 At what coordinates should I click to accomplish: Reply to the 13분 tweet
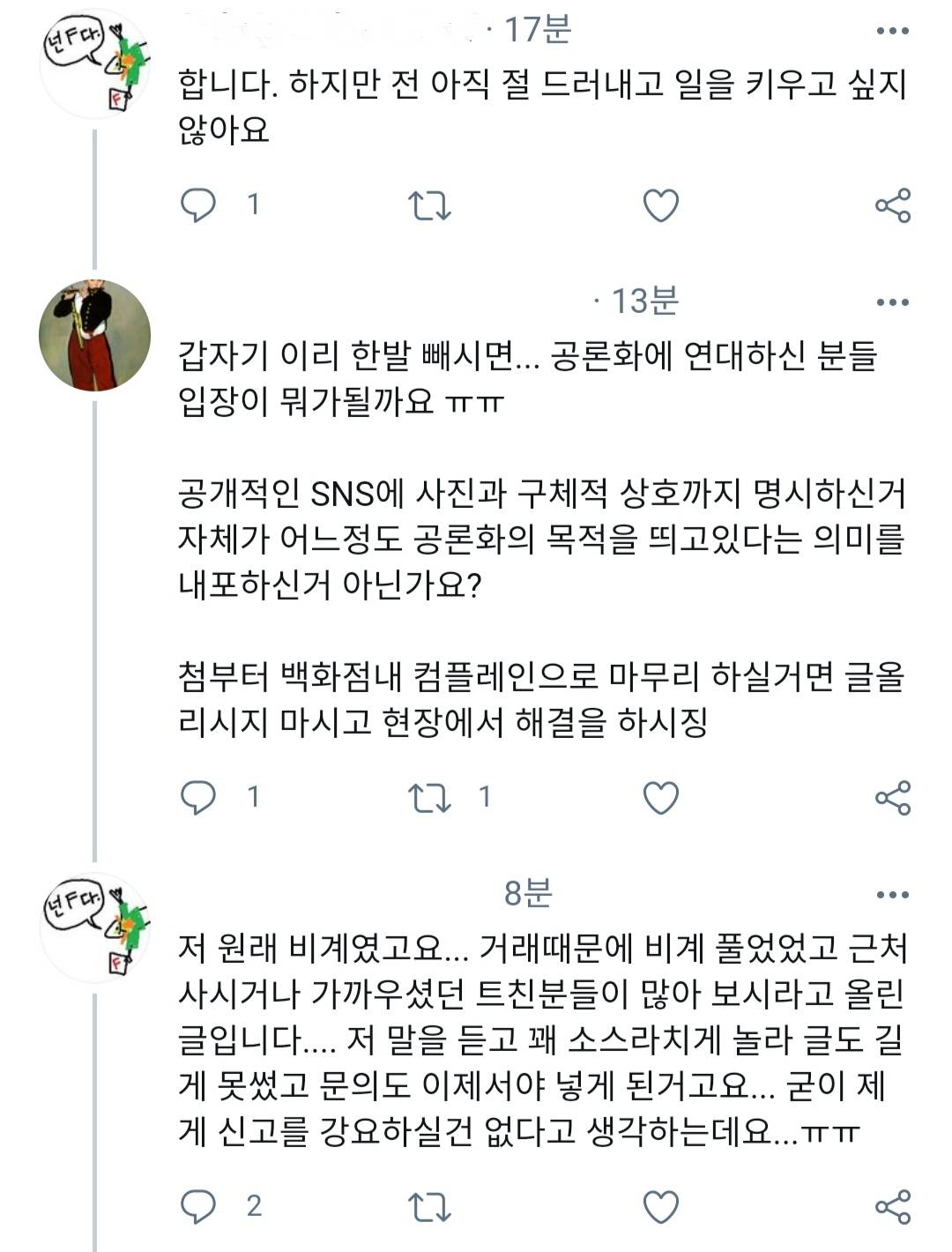[x=198, y=797]
